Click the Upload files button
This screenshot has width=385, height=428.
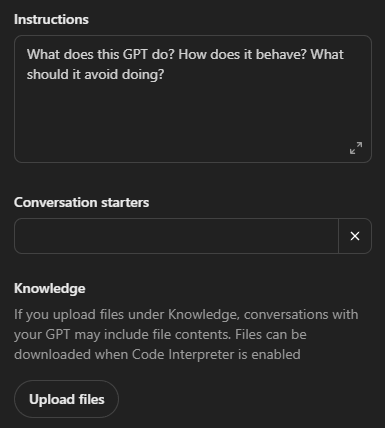(x=66, y=399)
